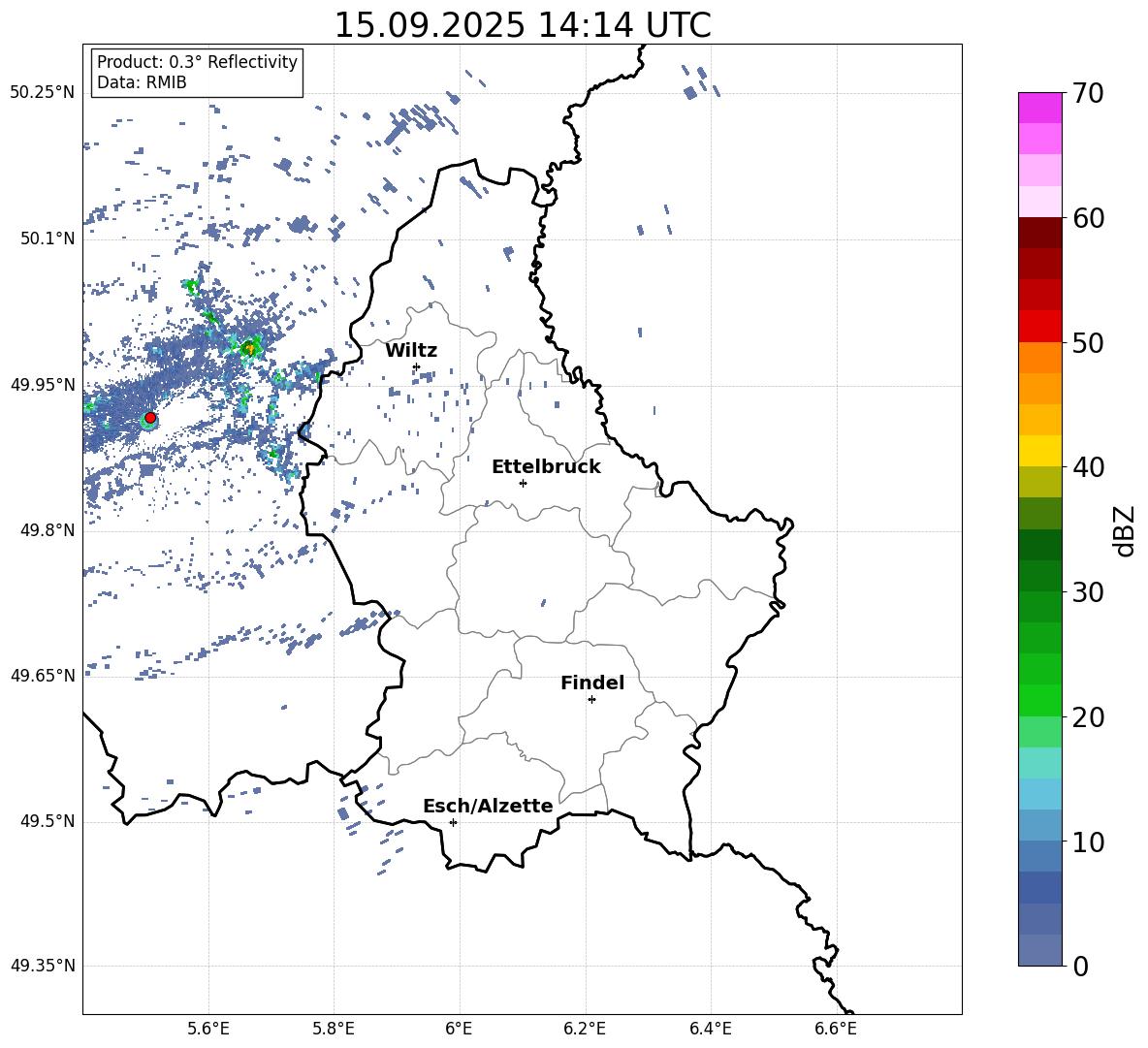Select the magenta top colorbar segment
This screenshot has height=1048, width=1148.
coord(1040,109)
